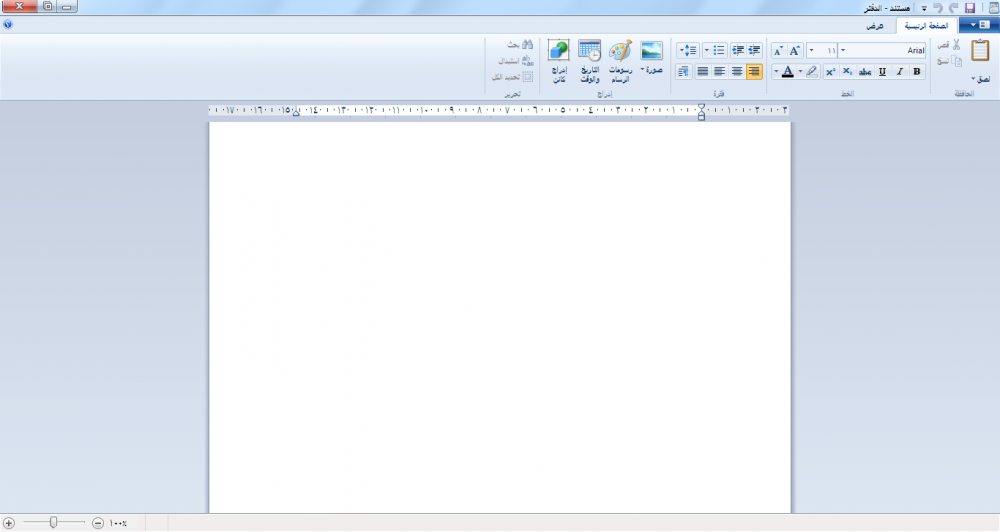Toggle underline text formatting
The height and width of the screenshot is (532, 1000).
coord(882,72)
